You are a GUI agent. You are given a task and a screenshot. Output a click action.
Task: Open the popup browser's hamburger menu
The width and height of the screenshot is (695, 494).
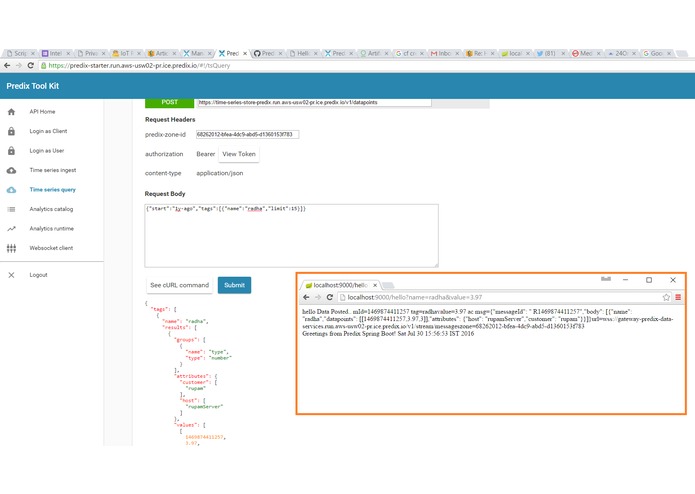pyautogui.click(x=678, y=297)
